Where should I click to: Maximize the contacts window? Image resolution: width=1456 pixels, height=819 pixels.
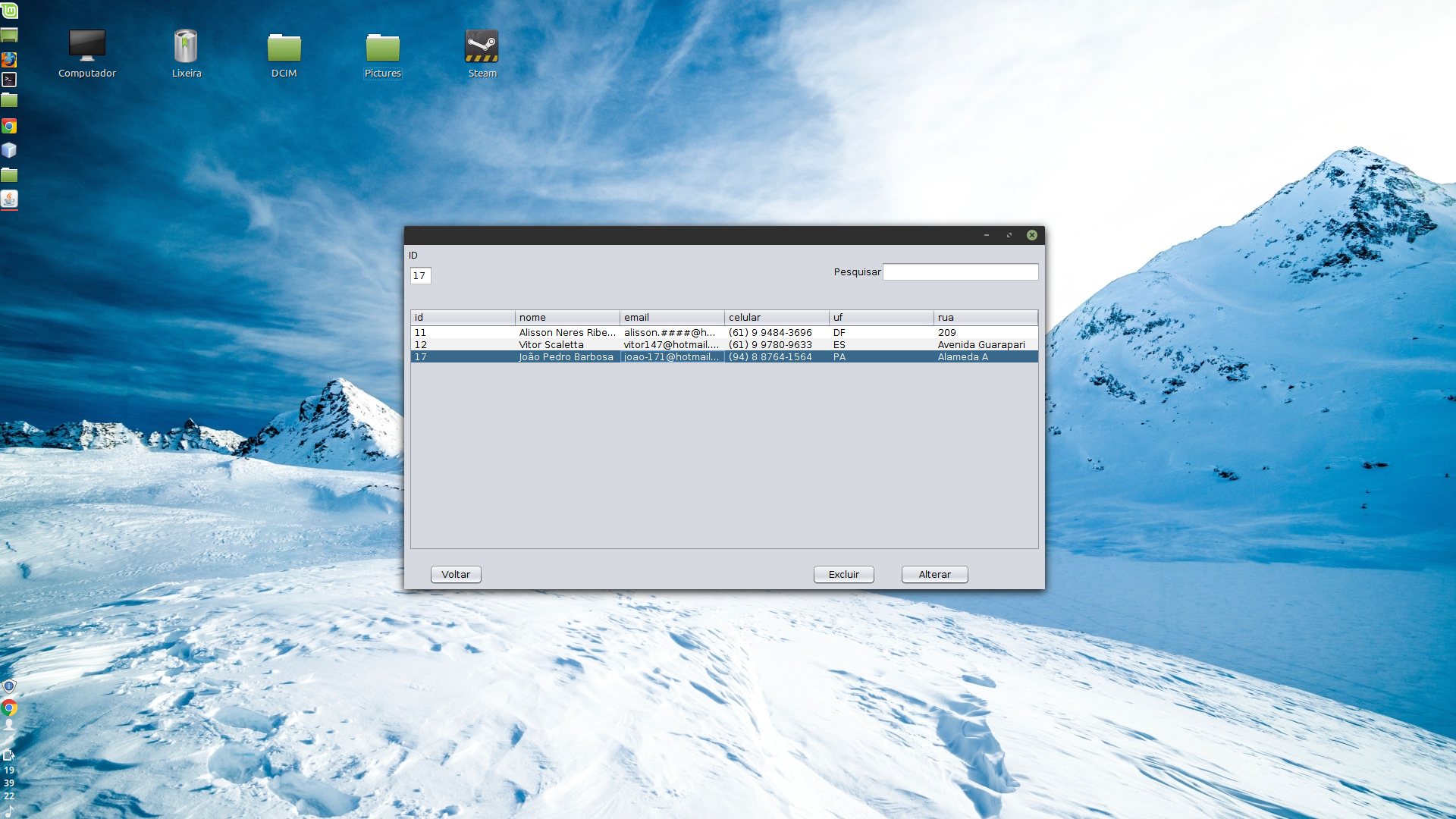point(1009,235)
